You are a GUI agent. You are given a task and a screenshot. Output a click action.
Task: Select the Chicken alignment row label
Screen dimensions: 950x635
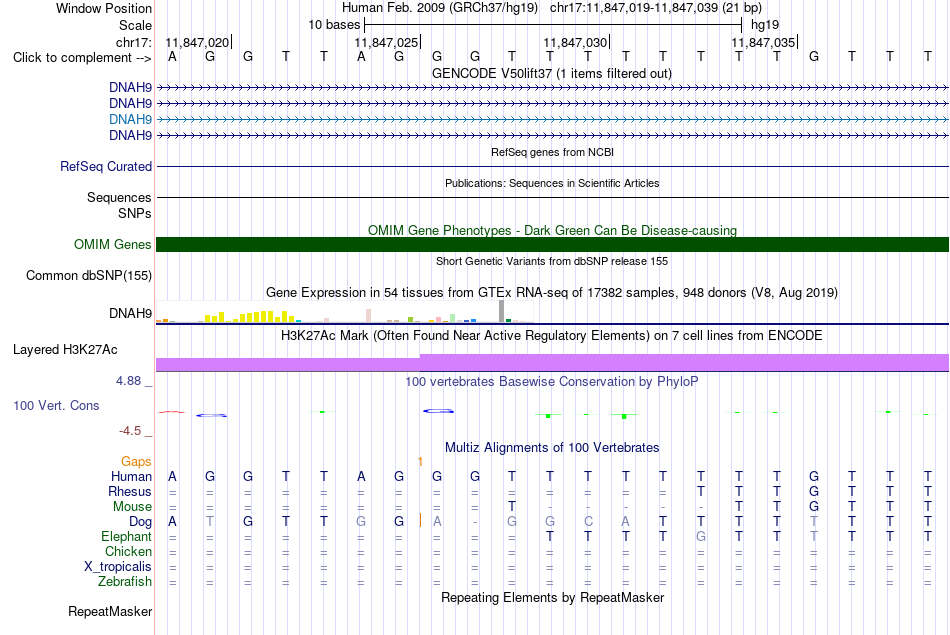pos(128,551)
